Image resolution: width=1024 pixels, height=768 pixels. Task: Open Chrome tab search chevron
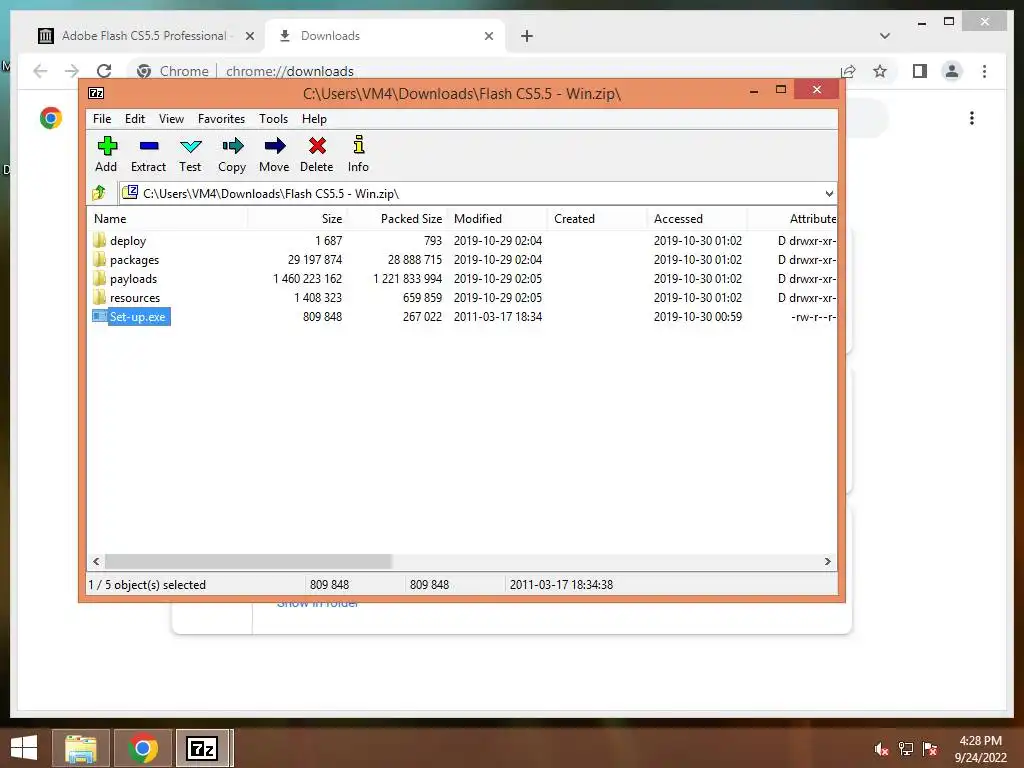click(885, 36)
